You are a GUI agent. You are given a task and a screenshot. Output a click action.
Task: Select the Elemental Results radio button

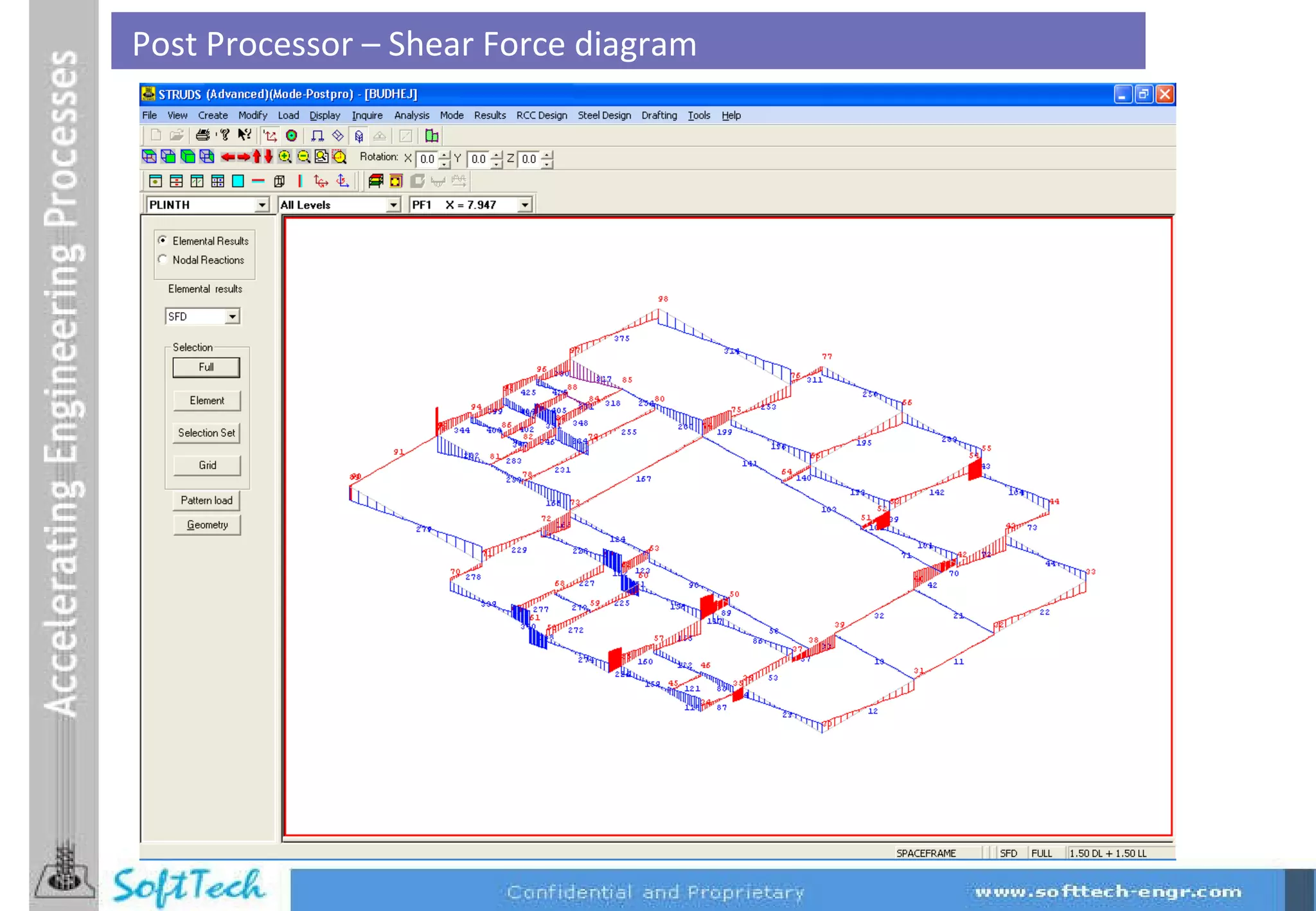tap(163, 240)
